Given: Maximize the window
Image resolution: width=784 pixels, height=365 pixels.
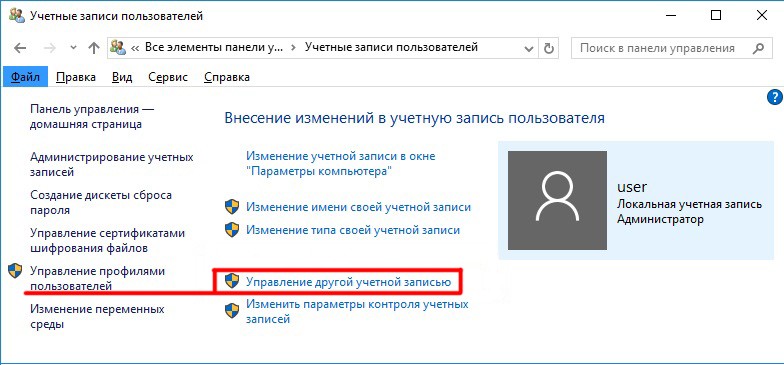Looking at the screenshot, I should (x=716, y=16).
